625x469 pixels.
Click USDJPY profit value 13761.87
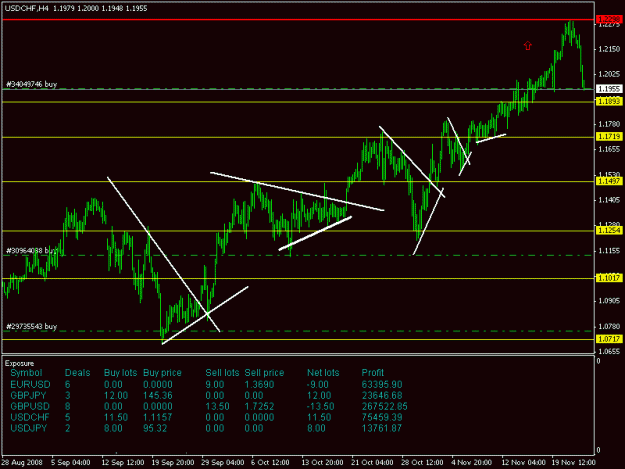click(x=382, y=428)
